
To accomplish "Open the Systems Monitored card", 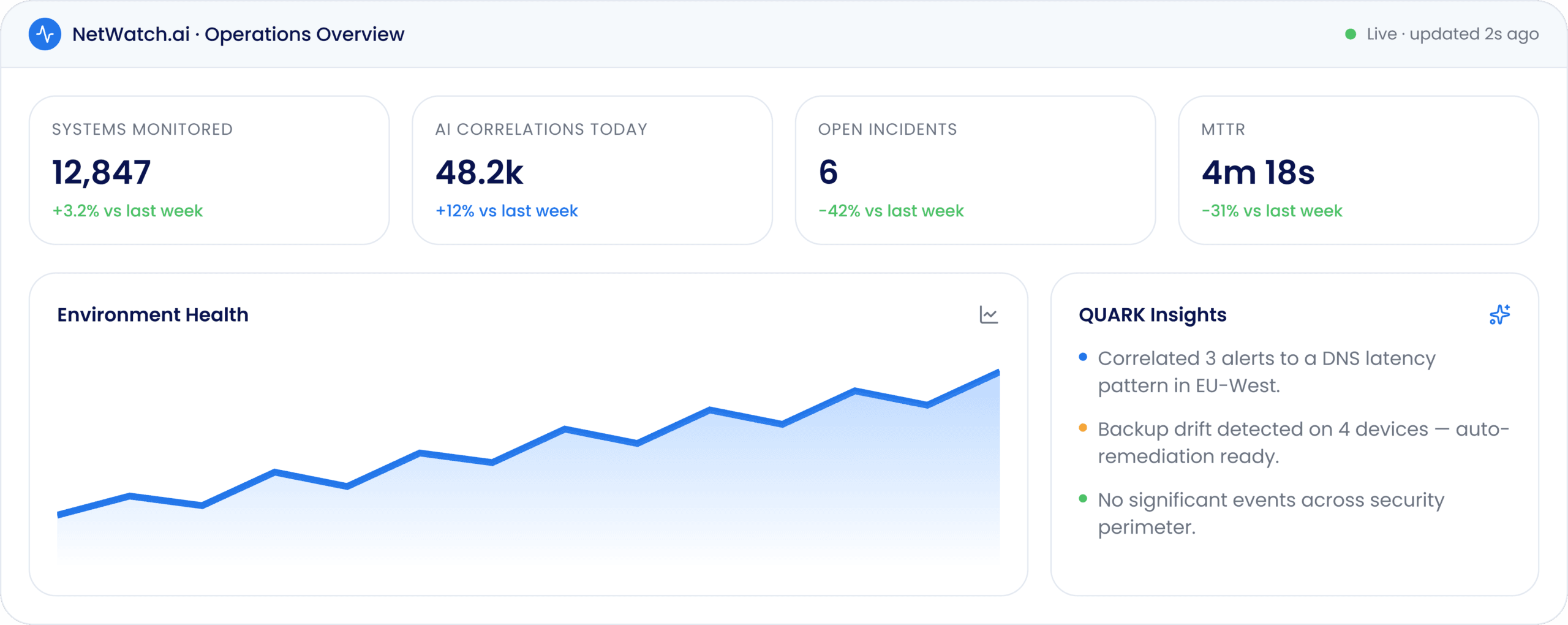I will click(x=209, y=170).
